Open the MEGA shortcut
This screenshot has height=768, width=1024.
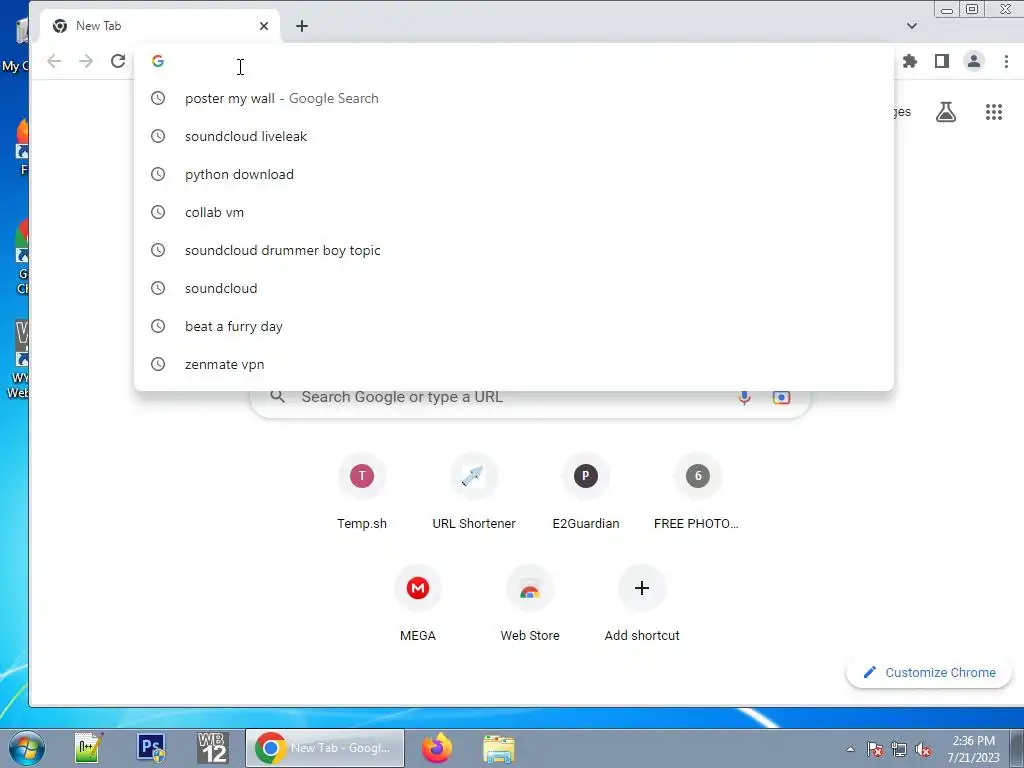coord(418,603)
